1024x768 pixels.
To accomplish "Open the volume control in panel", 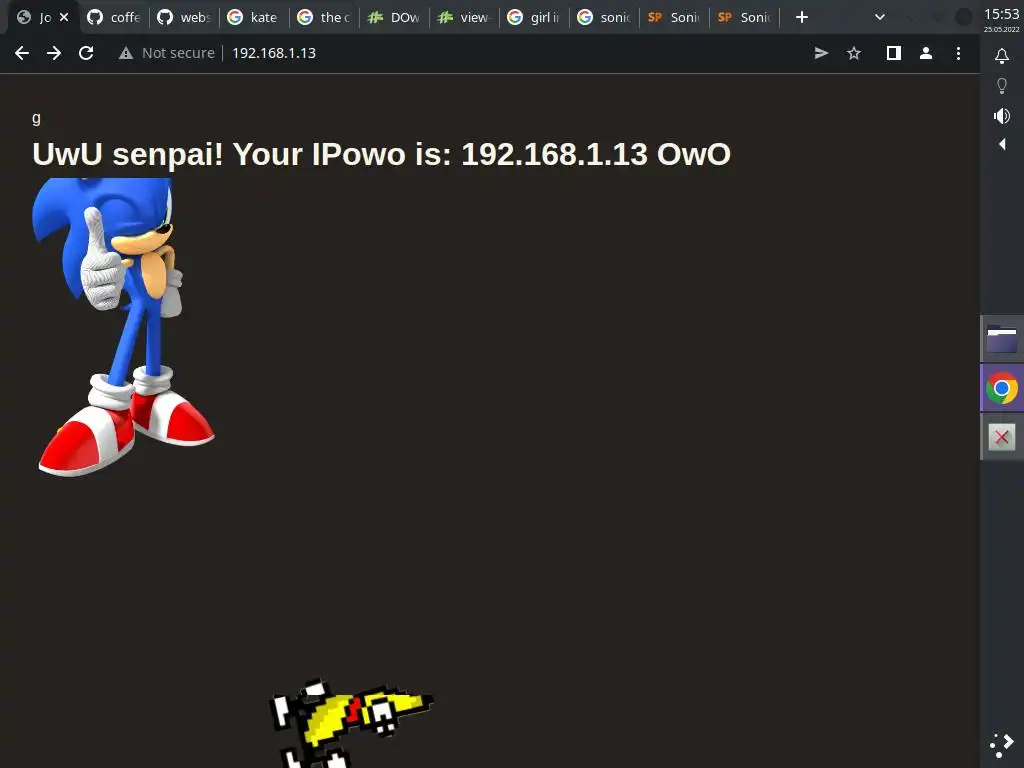I will tap(1002, 116).
